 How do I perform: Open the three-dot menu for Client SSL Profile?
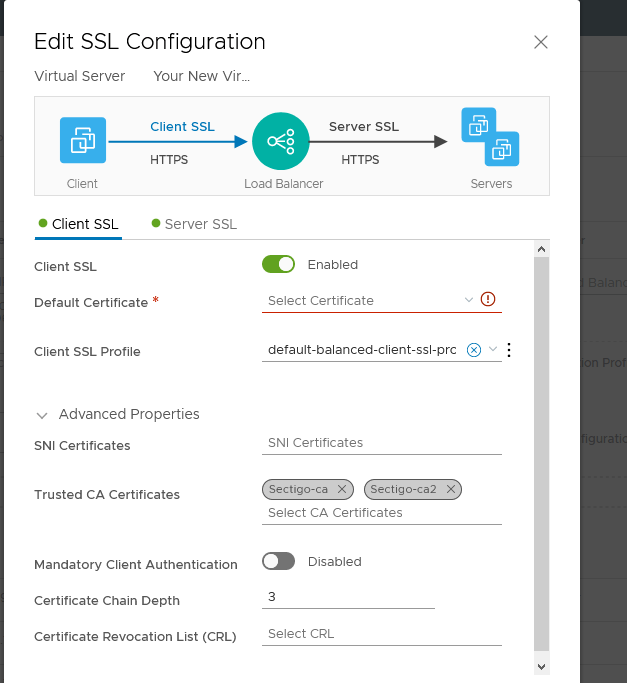[509, 350]
